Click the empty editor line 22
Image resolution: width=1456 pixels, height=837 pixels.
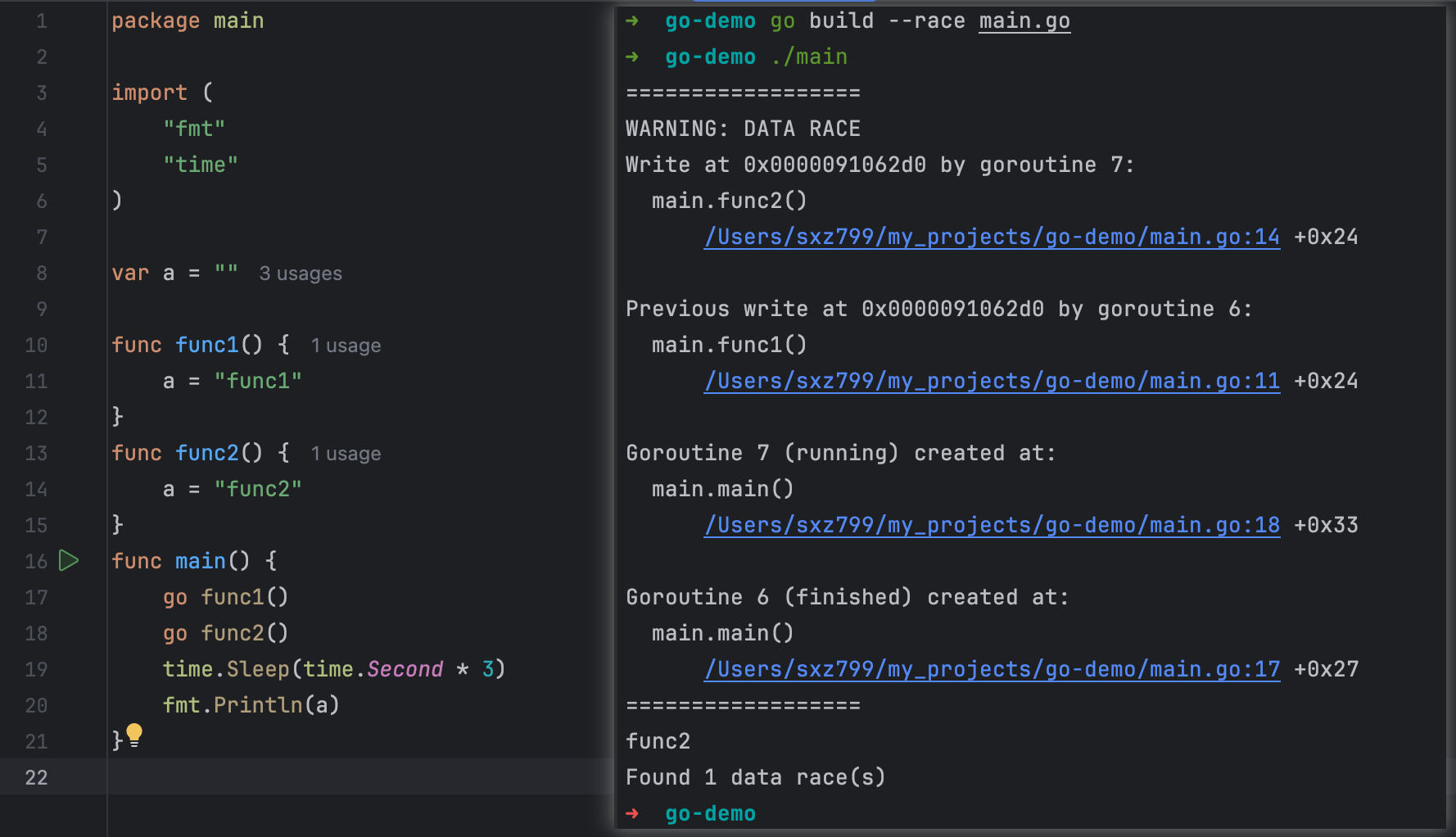360,776
